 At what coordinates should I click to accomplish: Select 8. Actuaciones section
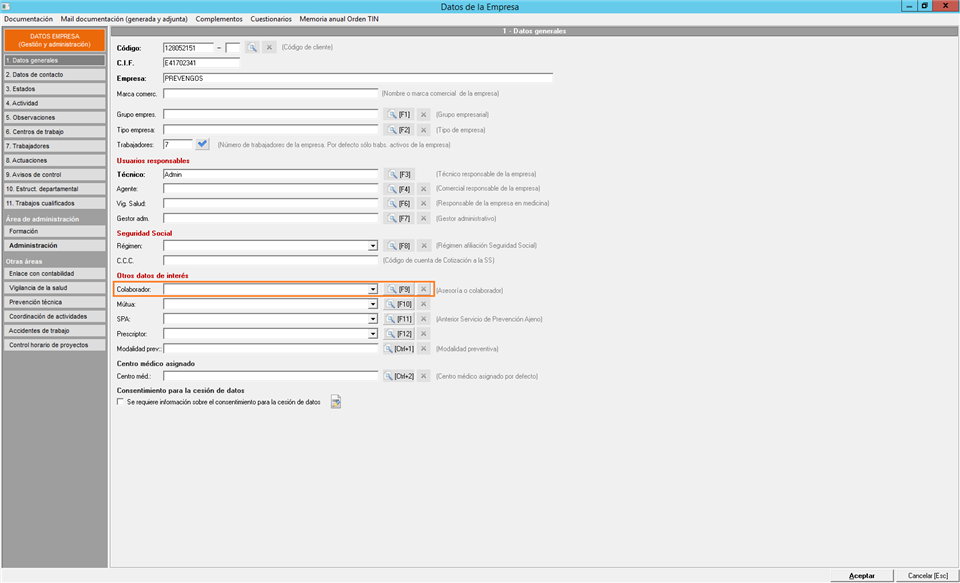54,160
